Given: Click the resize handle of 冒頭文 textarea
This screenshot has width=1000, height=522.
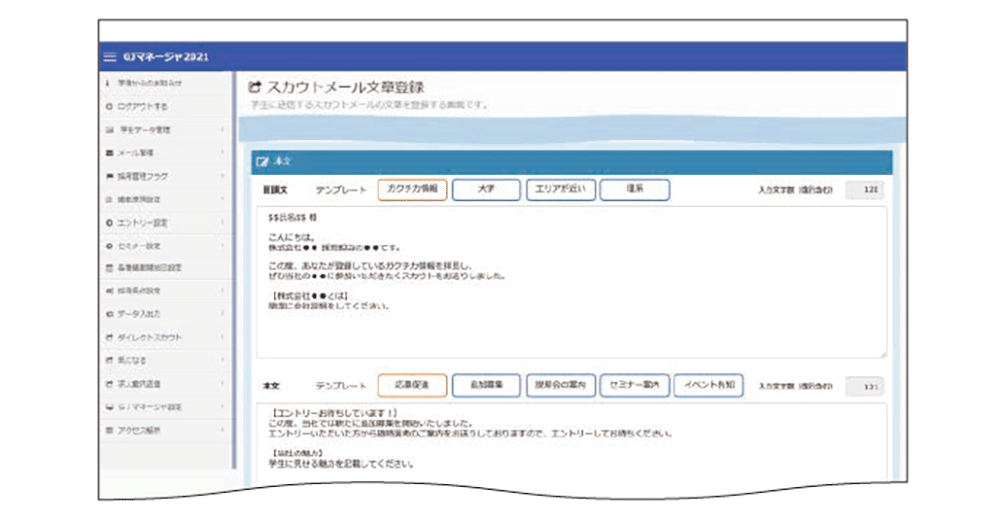Looking at the screenshot, I should pos(882,354).
